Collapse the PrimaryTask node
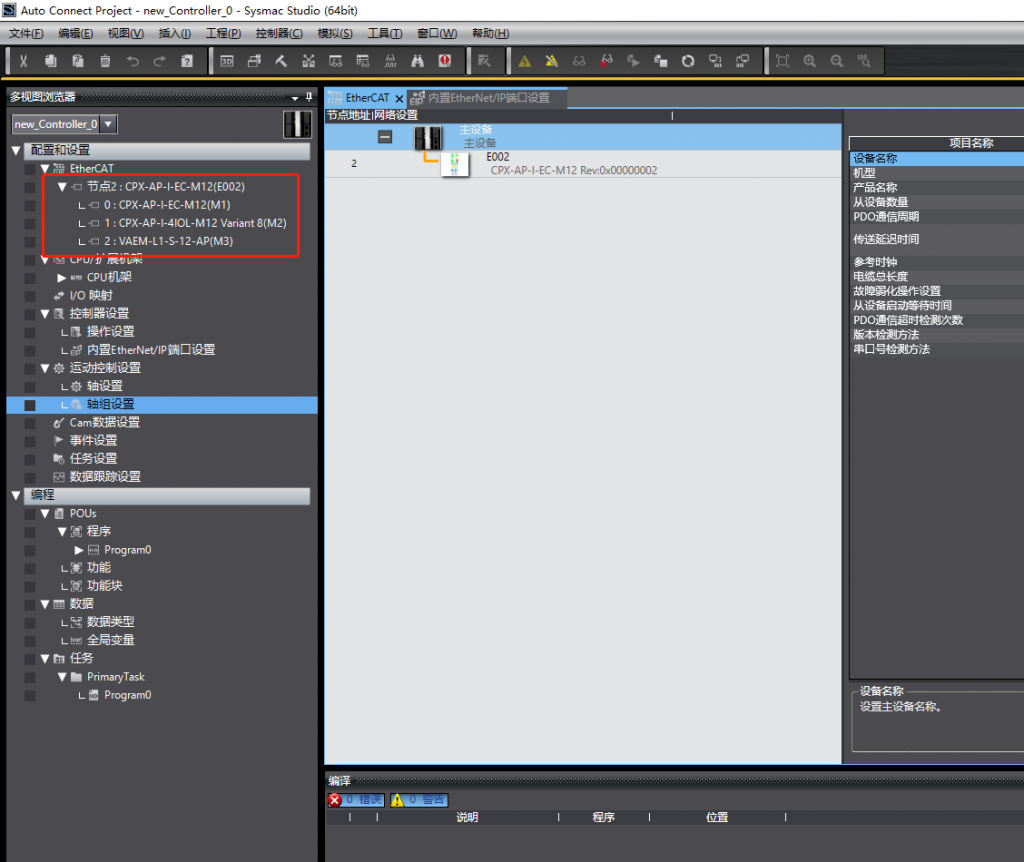Image resolution: width=1024 pixels, height=862 pixels. pyautogui.click(x=62, y=677)
